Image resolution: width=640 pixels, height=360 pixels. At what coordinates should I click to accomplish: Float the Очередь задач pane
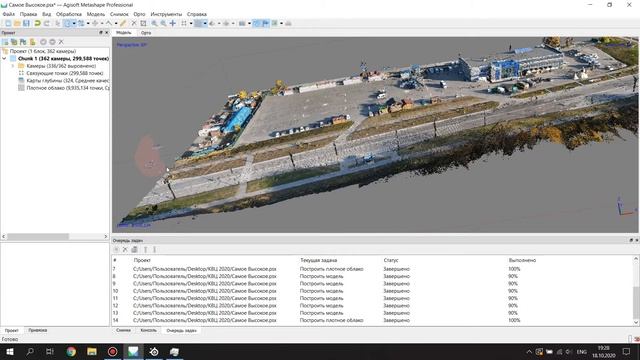(631, 240)
